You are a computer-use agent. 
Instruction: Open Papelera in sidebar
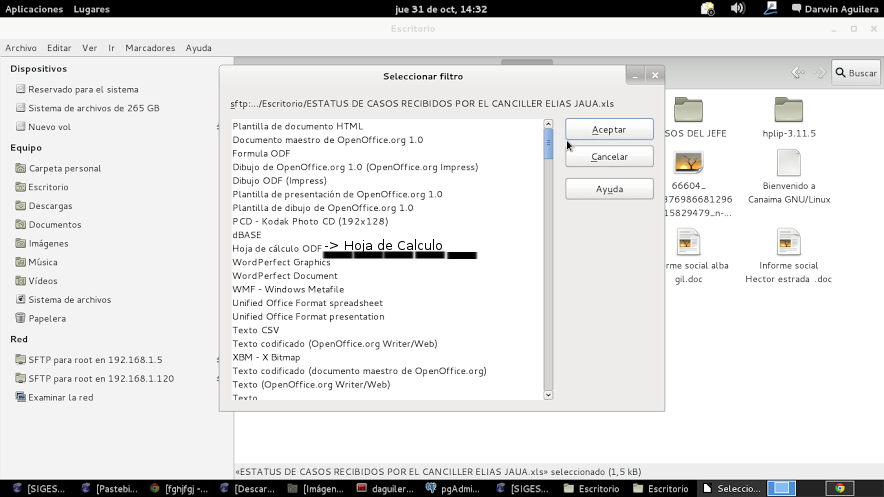41,318
